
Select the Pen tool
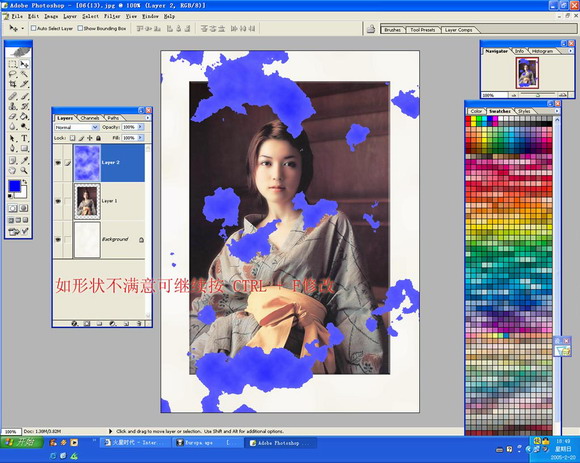point(13,148)
